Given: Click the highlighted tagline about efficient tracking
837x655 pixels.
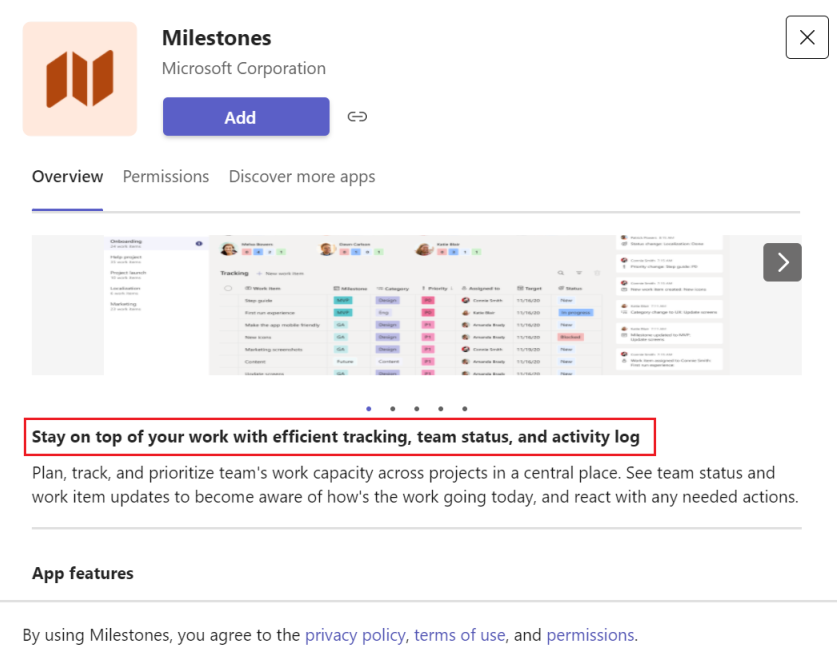Looking at the screenshot, I should click(340, 437).
